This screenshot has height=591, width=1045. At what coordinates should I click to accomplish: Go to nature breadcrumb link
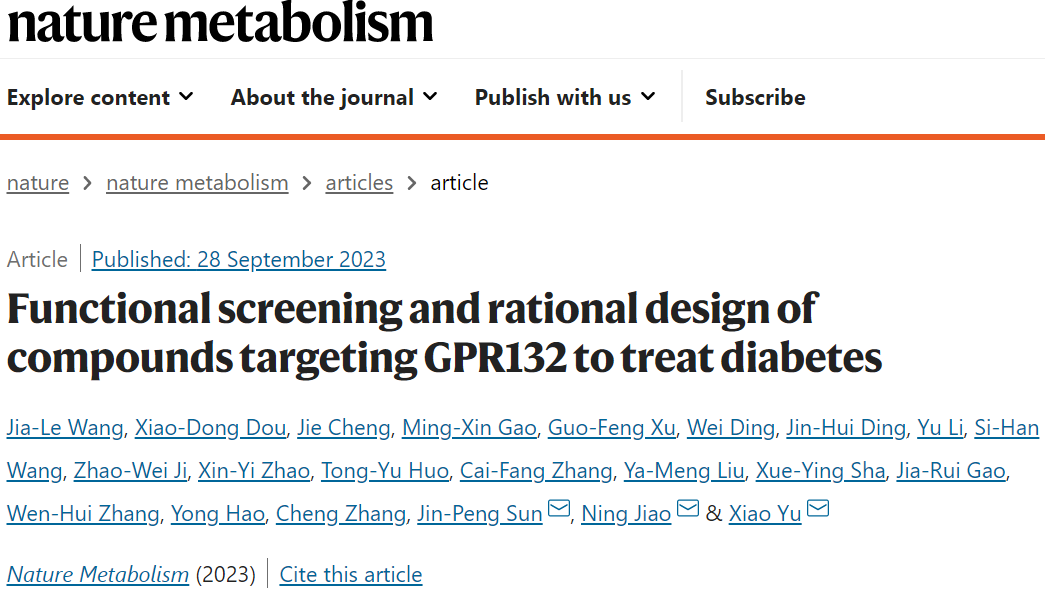coord(38,183)
